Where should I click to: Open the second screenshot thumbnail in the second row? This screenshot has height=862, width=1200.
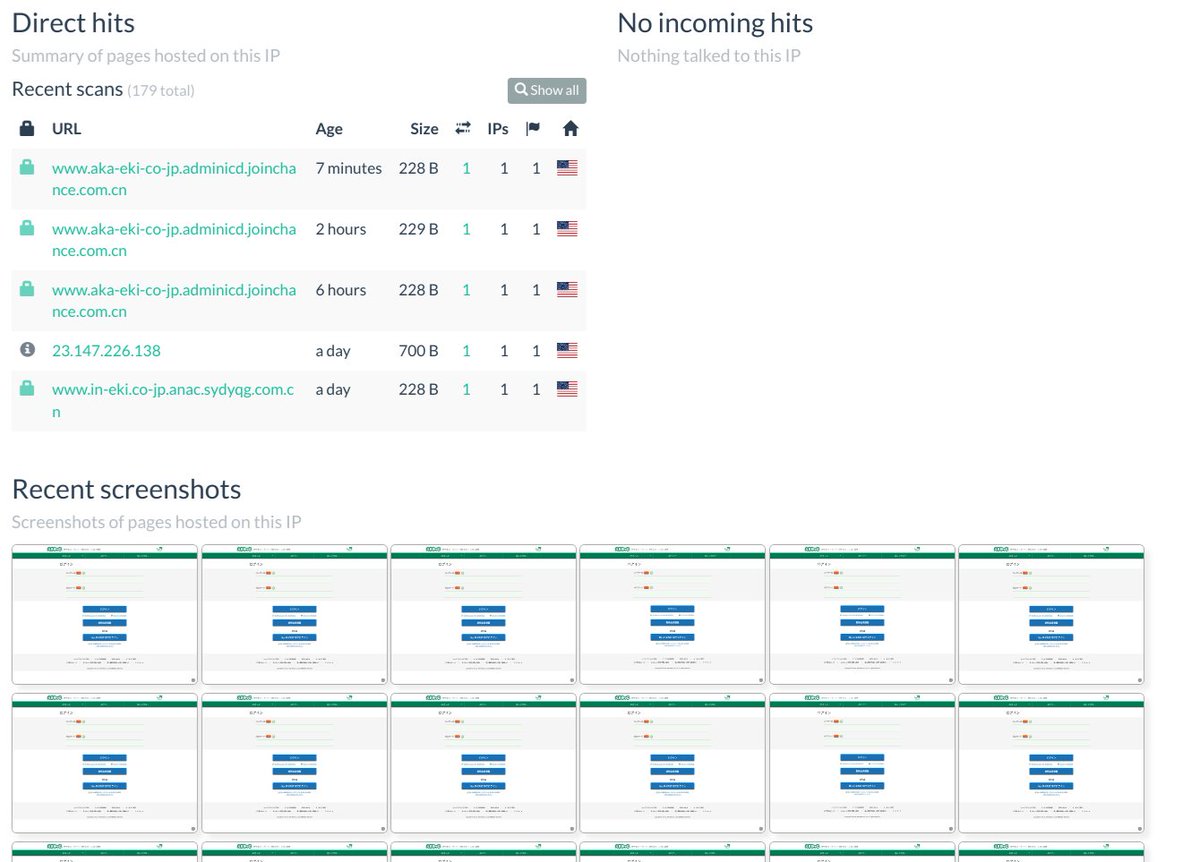click(294, 764)
